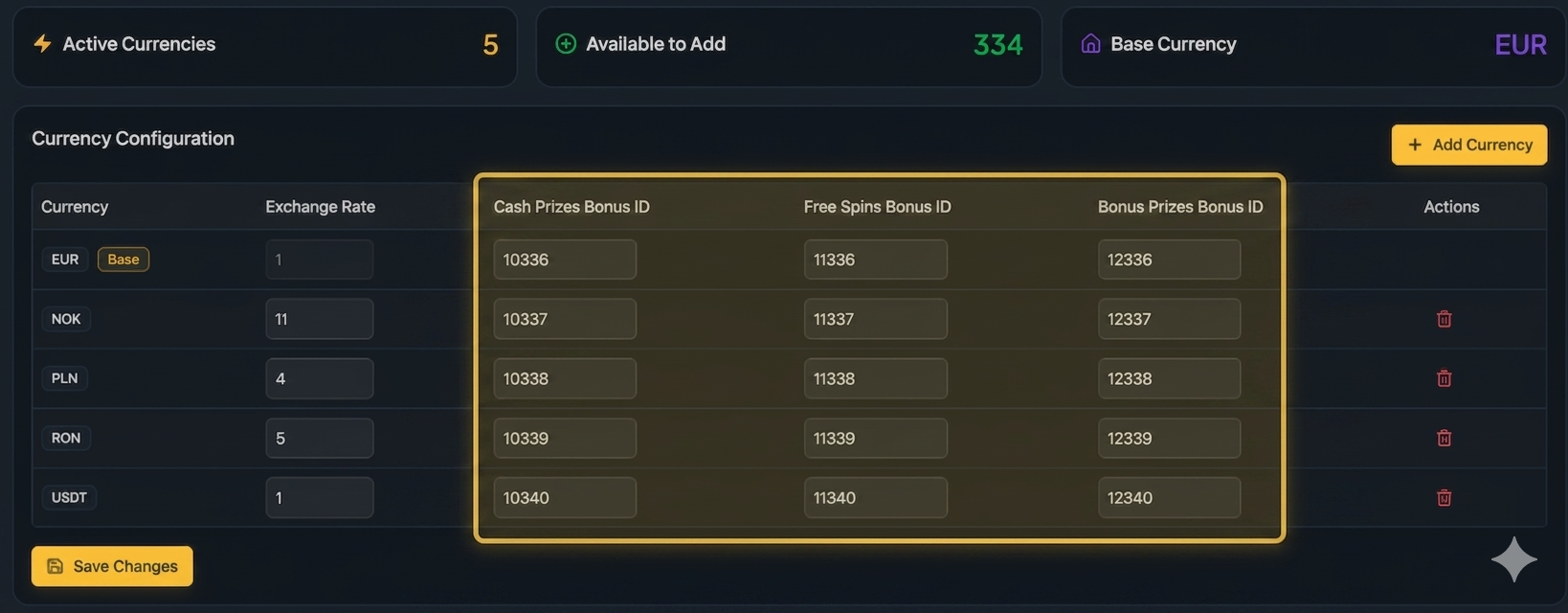1568x613 pixels.
Task: Delete the NOK currency row
Action: pyautogui.click(x=1444, y=319)
